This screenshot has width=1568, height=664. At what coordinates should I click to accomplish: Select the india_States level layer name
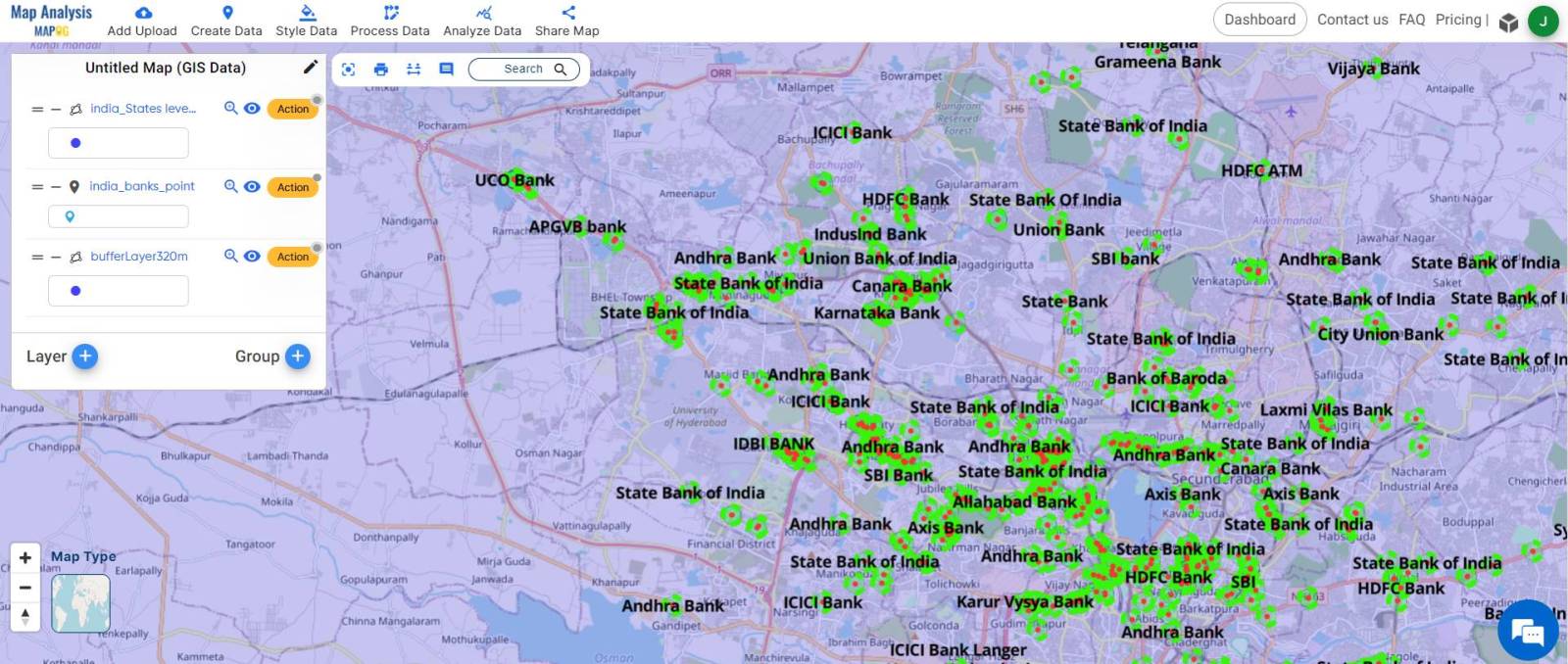[x=143, y=109]
